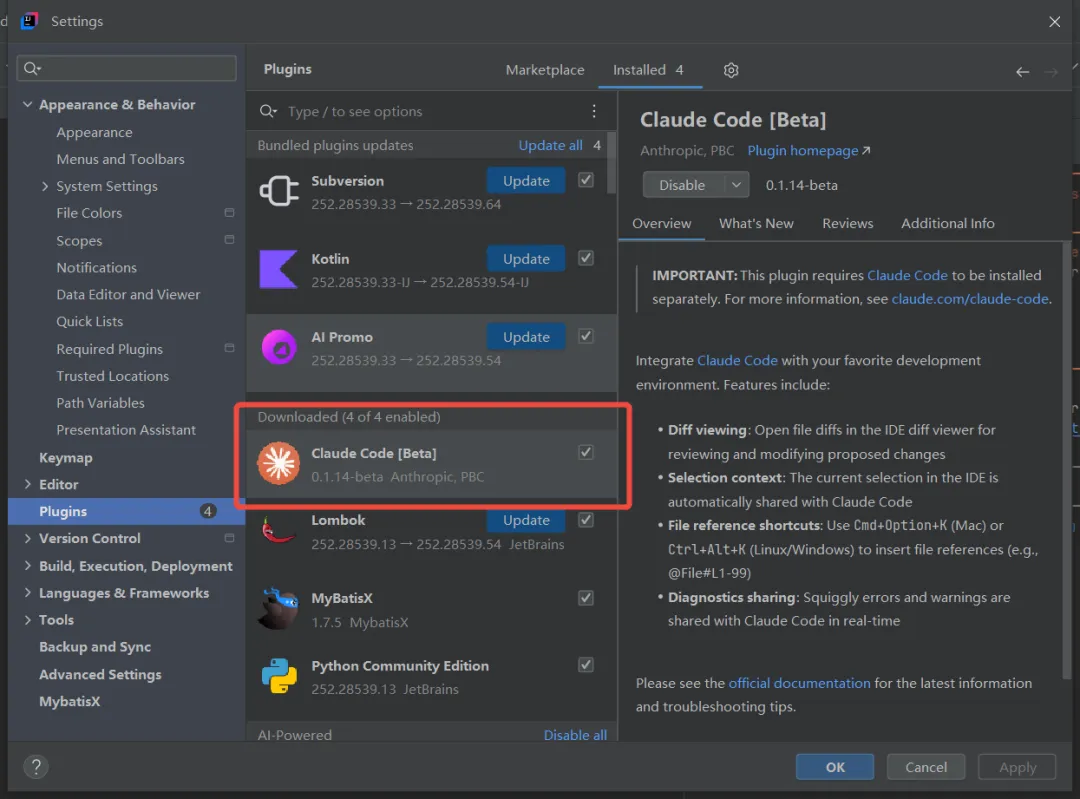Click the Plugins update count badge
Screen dimensions: 1080x799
click(207, 511)
